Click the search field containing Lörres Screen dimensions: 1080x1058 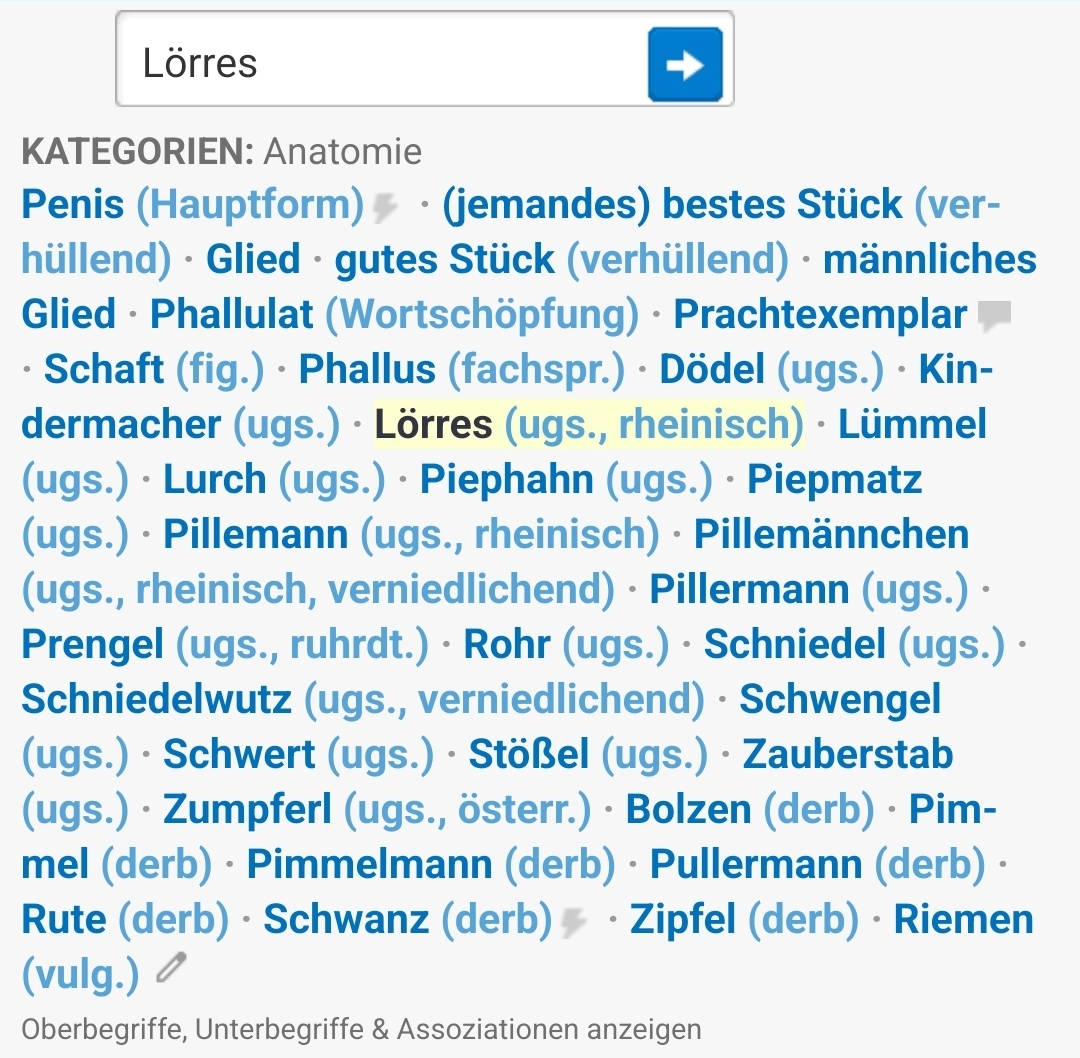coord(380,63)
